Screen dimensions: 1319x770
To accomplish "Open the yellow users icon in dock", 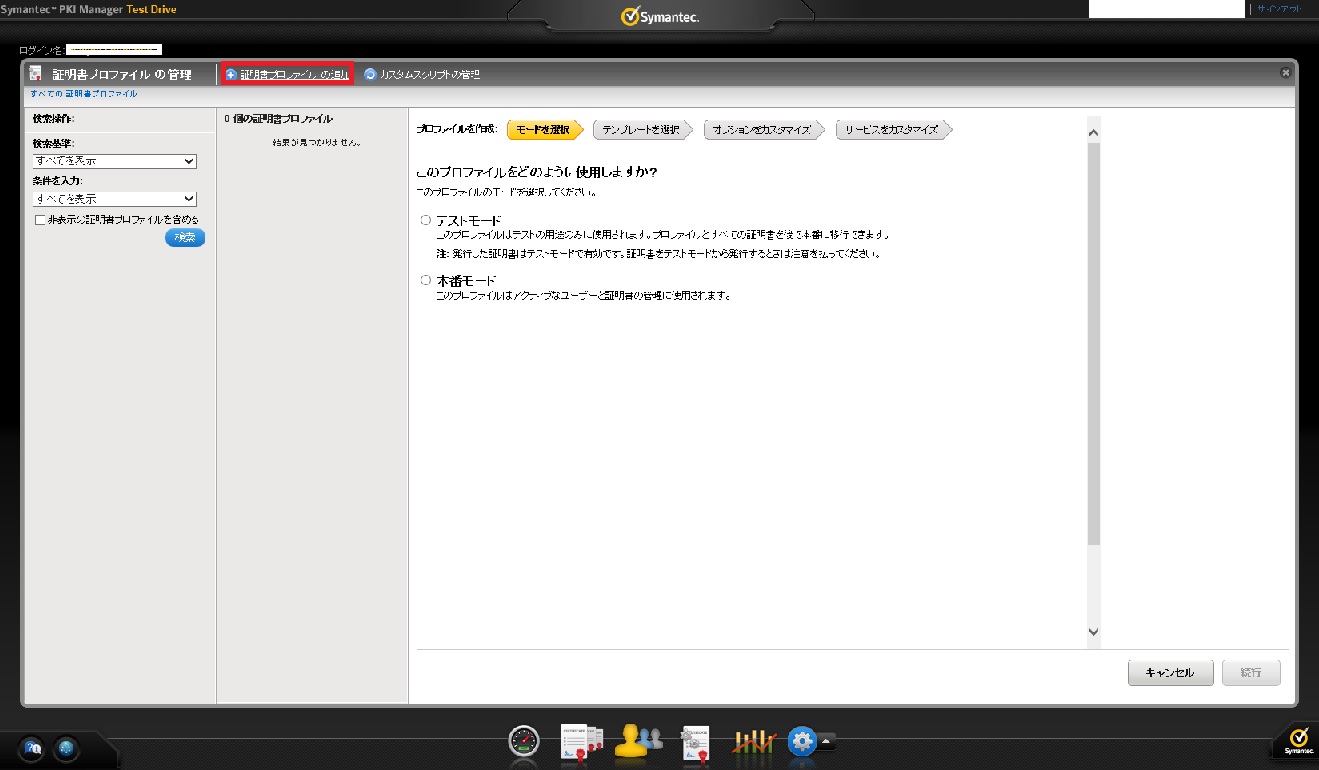I will coord(638,741).
